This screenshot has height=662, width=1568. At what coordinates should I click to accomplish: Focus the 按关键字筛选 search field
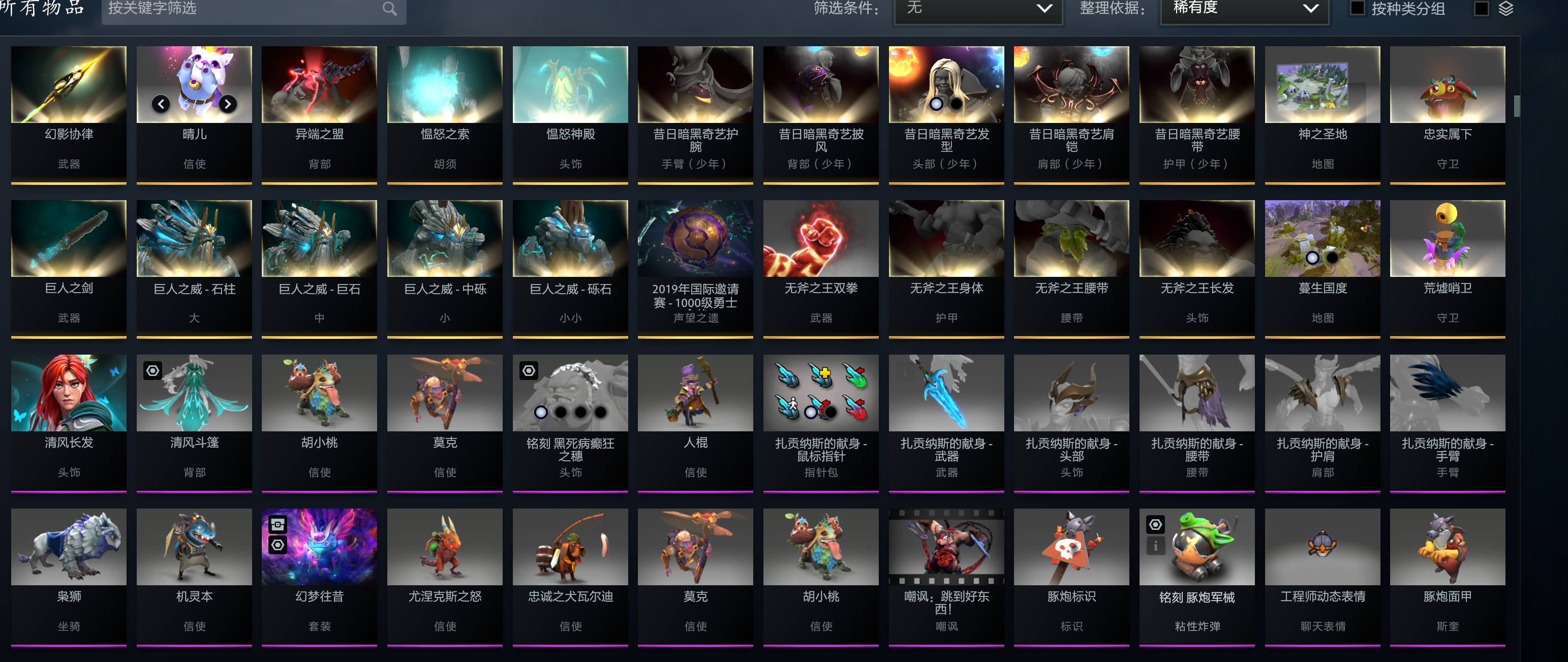click(243, 9)
